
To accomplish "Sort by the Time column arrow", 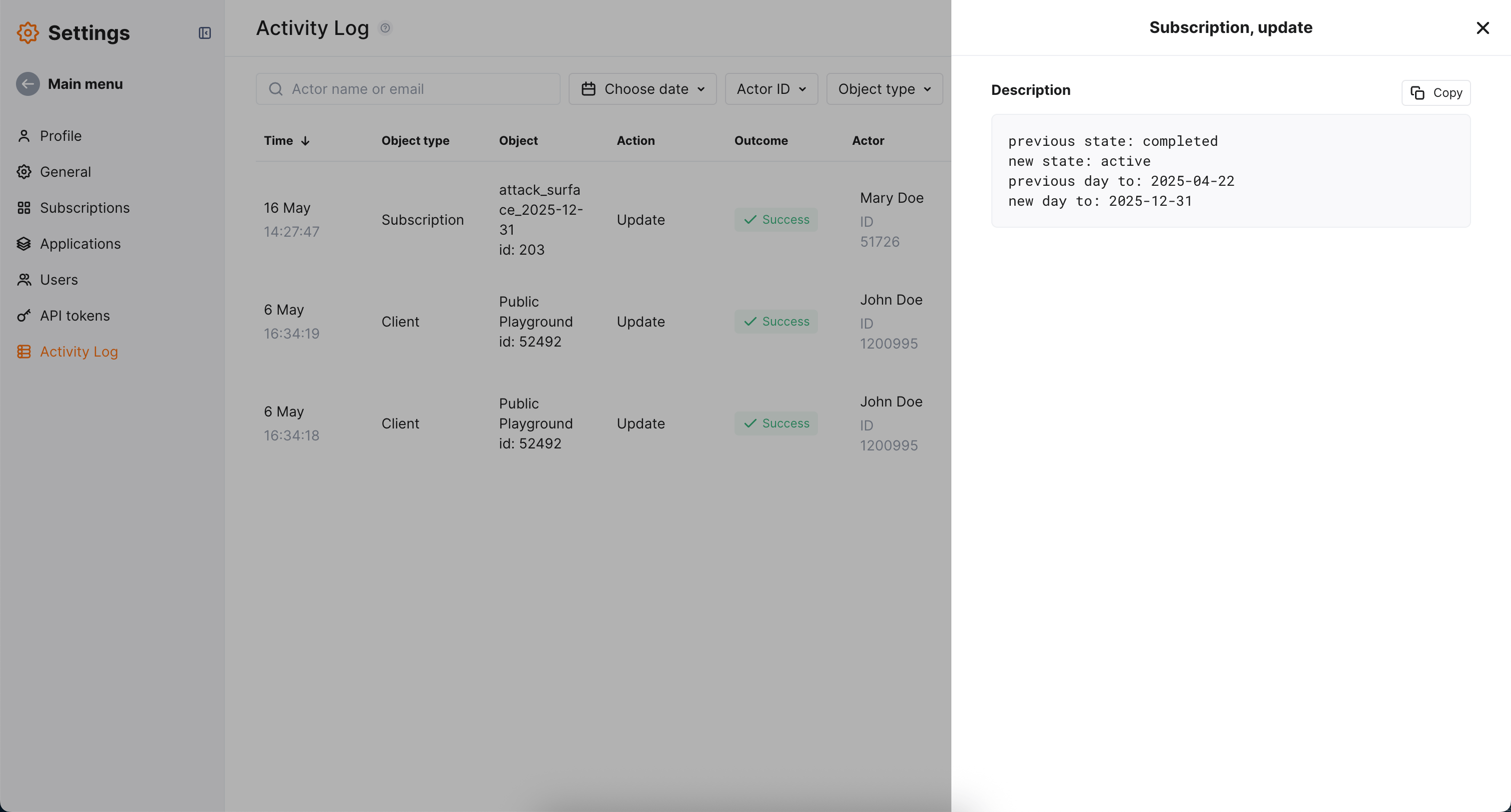I will click(x=305, y=141).
